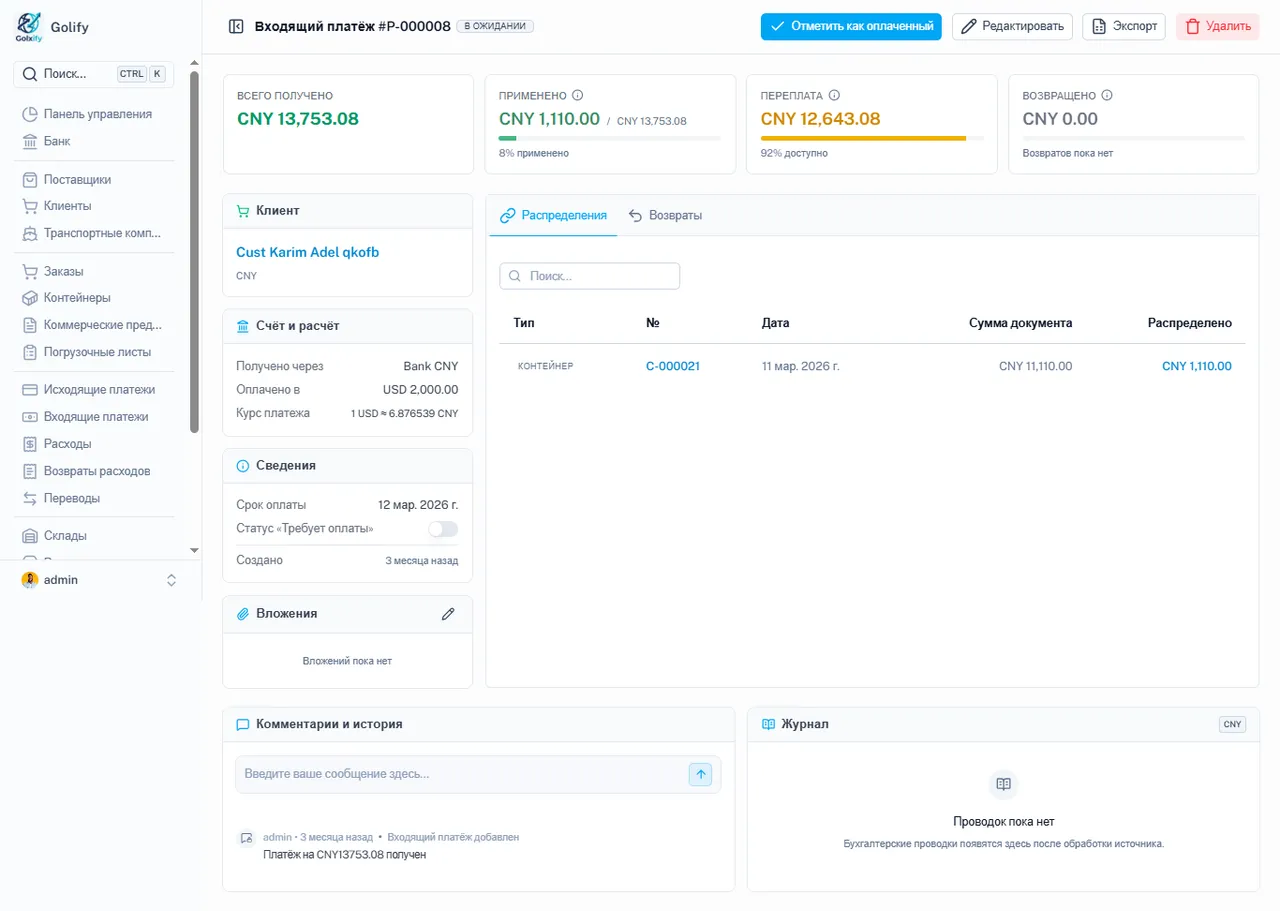Click pencil icon to edit Вложения
Image resolution: width=1280 pixels, height=911 pixels.
[448, 614]
